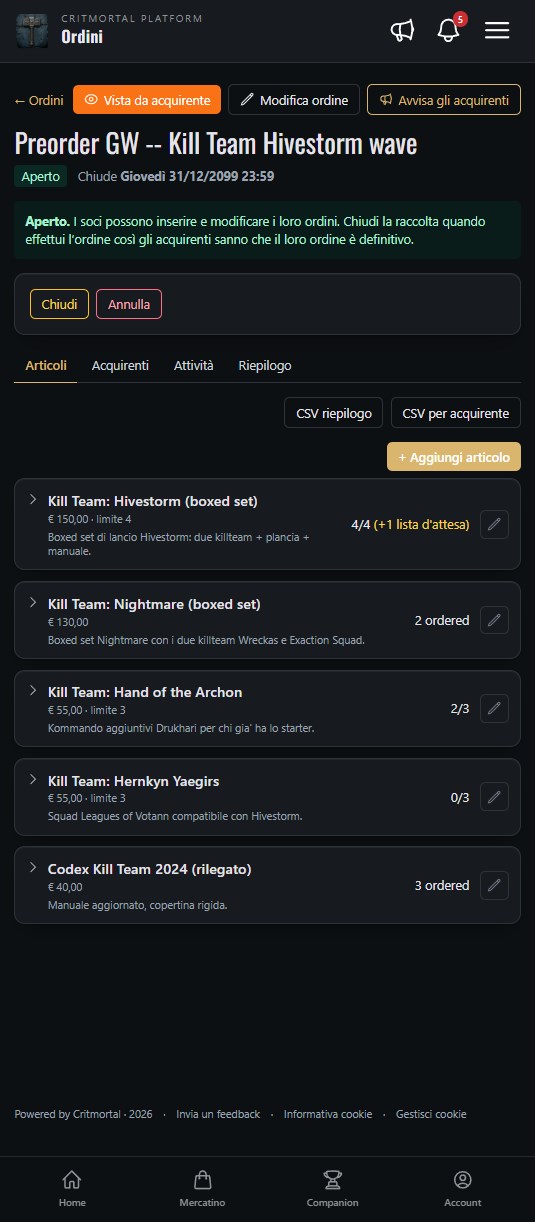Edit Kill Team: Nightmare item pencil icon
The height and width of the screenshot is (1222, 535).
(494, 620)
